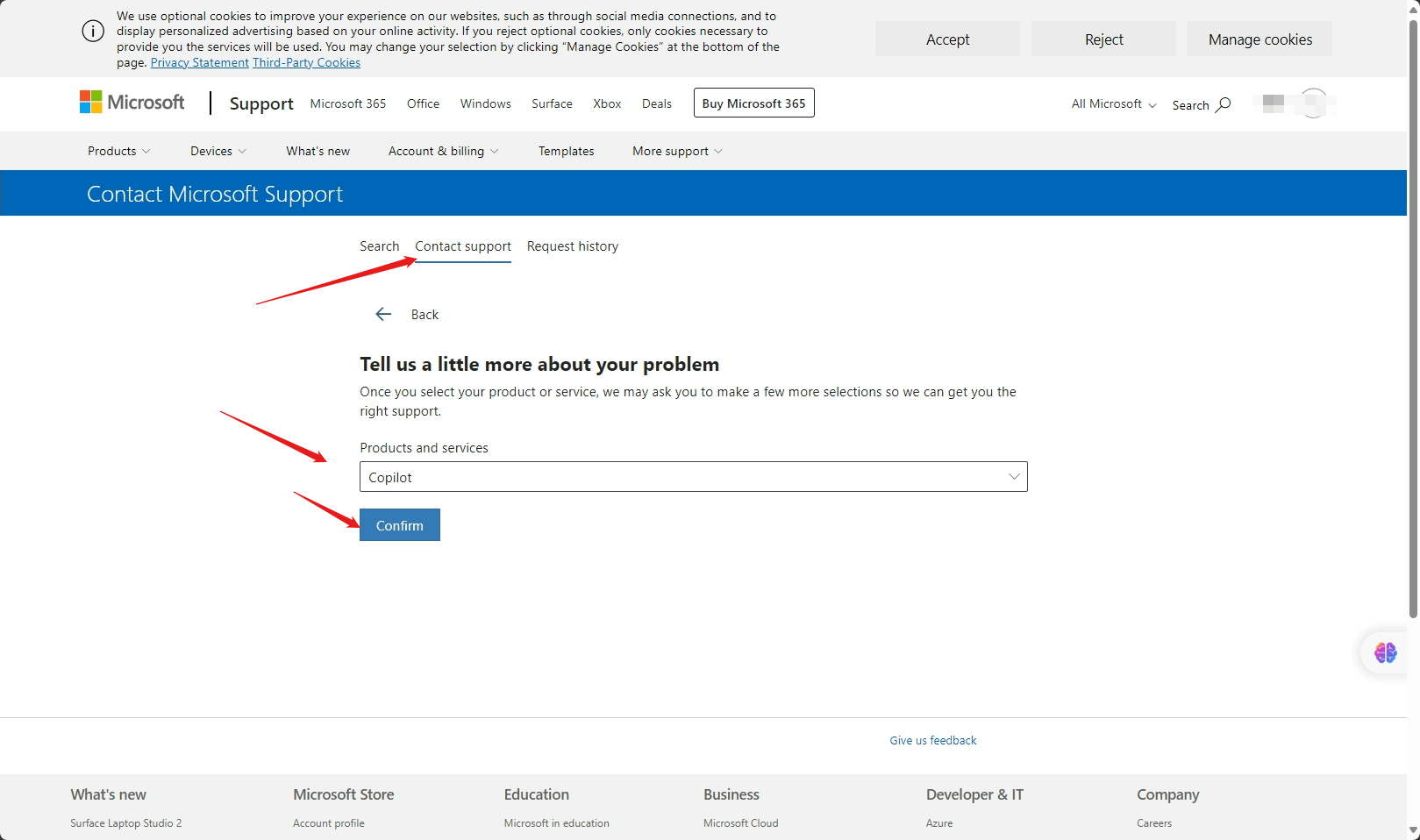Screen dimensions: 1420x840
Task: Click the cookie info icon
Action: pos(93,31)
